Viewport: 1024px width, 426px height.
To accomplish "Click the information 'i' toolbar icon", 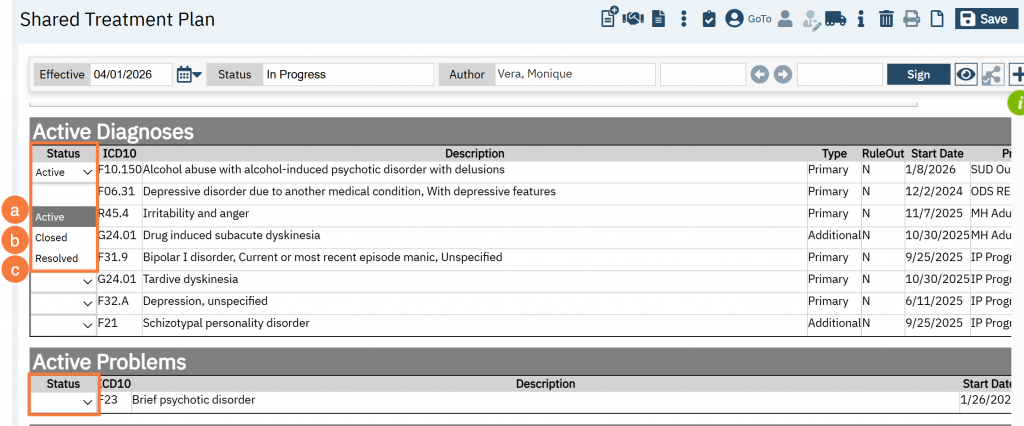I will tap(860, 19).
